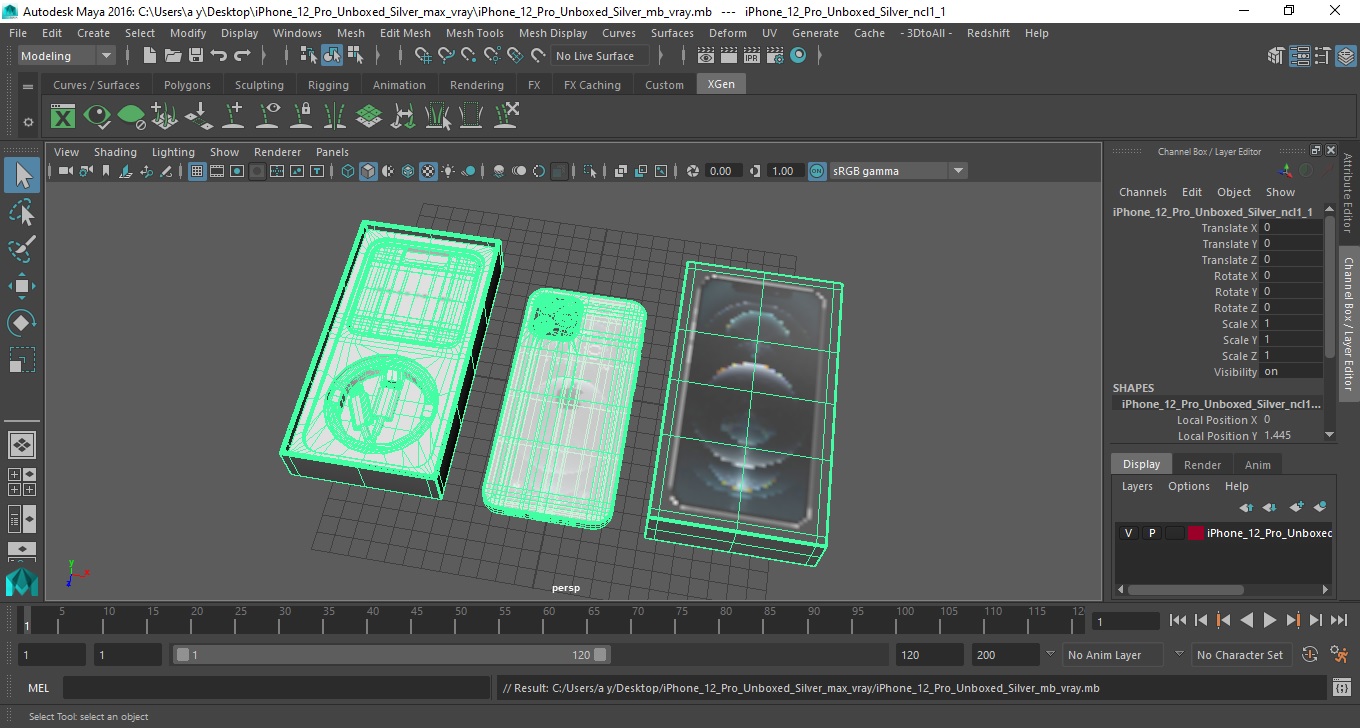
Task: Open the viewport Shading menu
Action: coord(115,152)
